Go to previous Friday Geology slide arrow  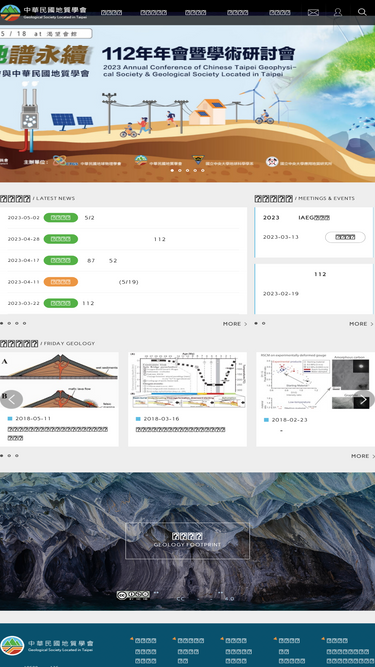[11, 399]
